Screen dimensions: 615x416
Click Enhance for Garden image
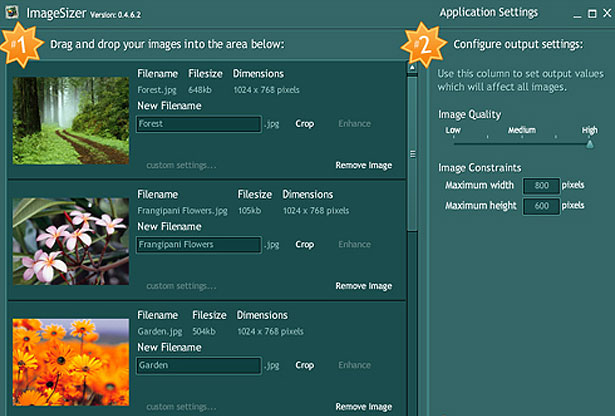(x=354, y=365)
